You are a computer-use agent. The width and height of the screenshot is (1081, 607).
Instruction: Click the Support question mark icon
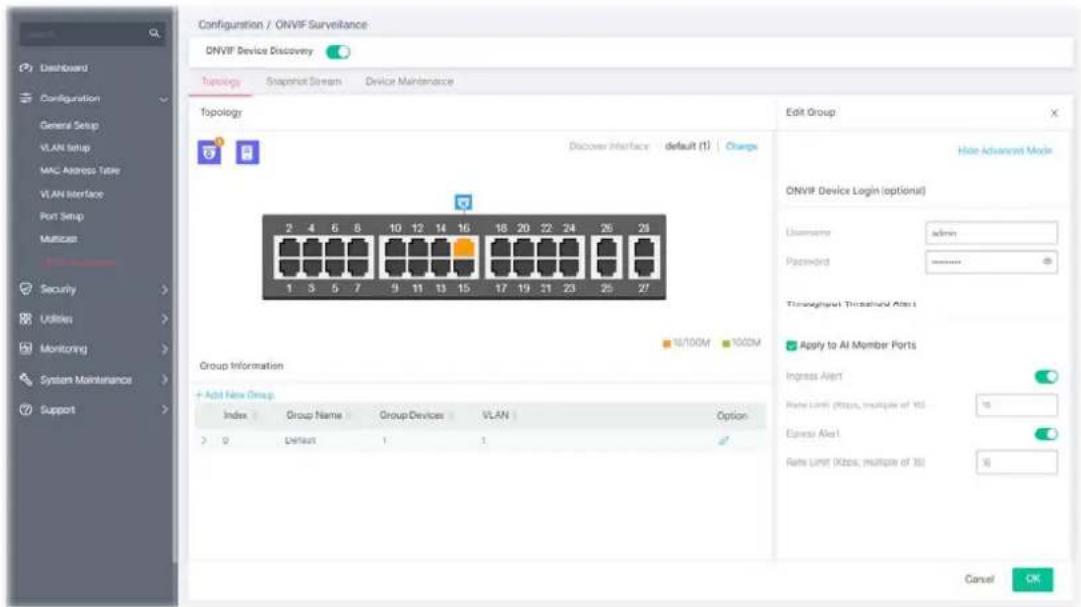click(x=26, y=410)
